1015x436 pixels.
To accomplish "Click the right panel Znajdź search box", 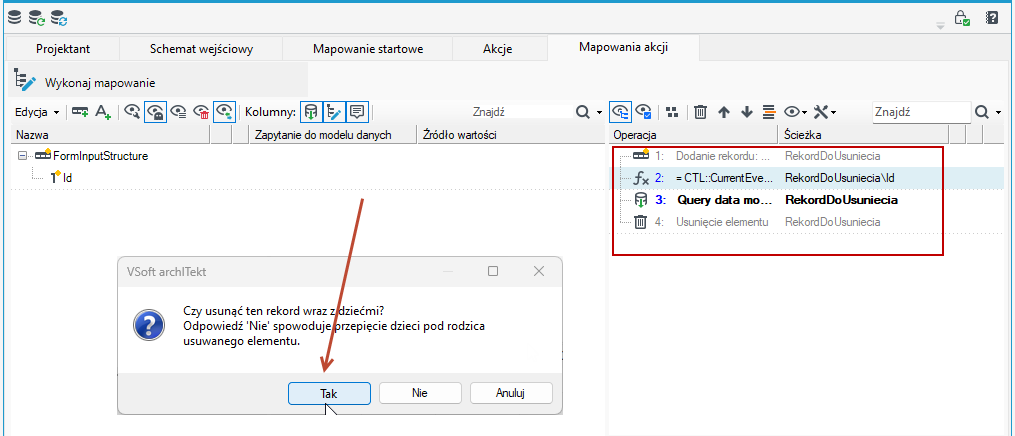I will 921,112.
